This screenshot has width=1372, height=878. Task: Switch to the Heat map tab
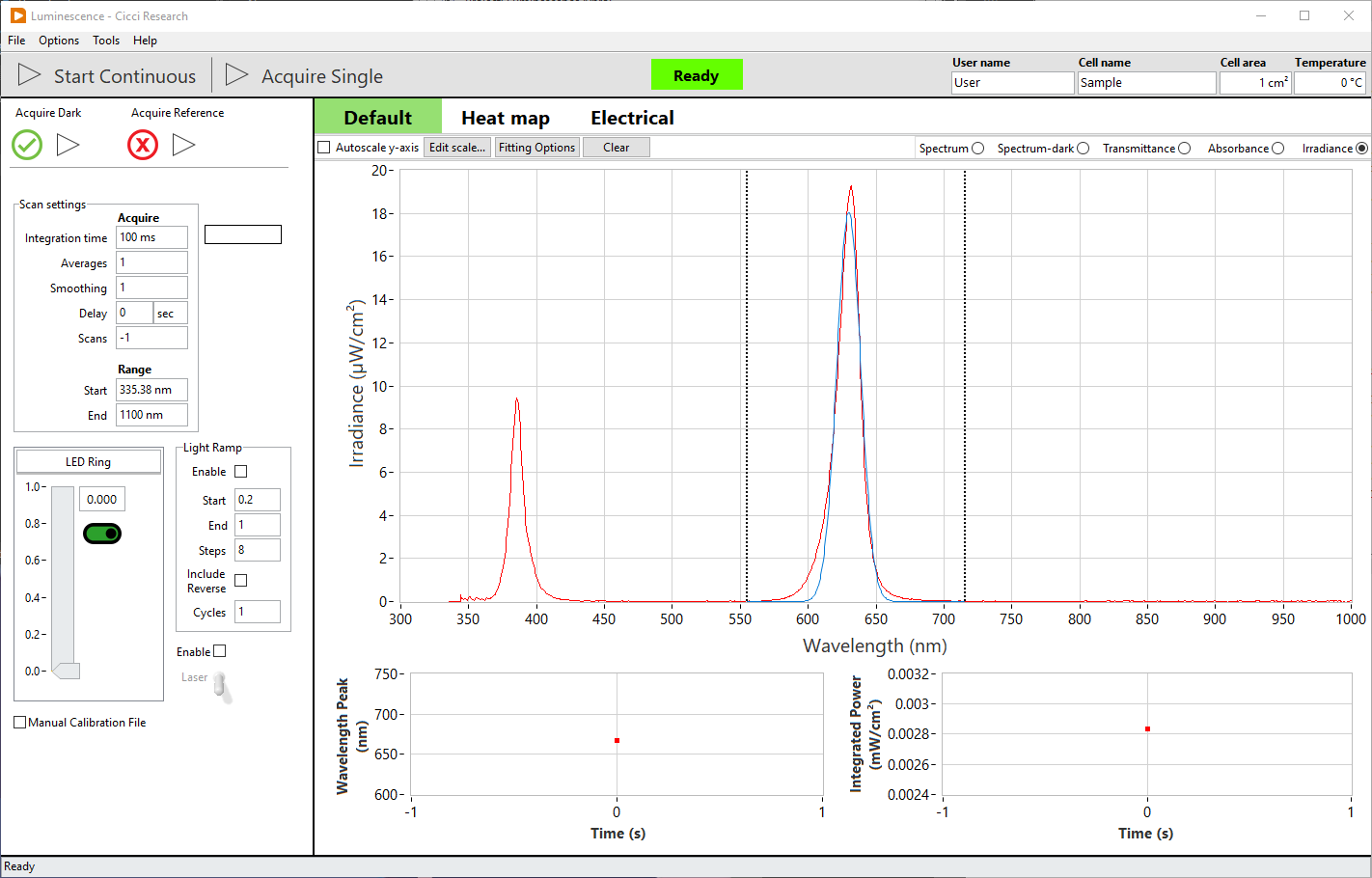[x=506, y=117]
